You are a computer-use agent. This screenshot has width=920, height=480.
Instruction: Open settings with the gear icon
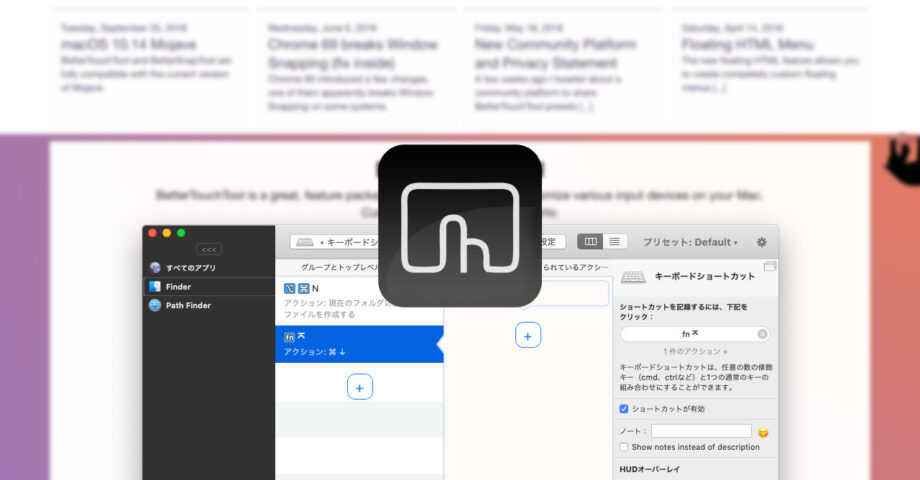[762, 242]
